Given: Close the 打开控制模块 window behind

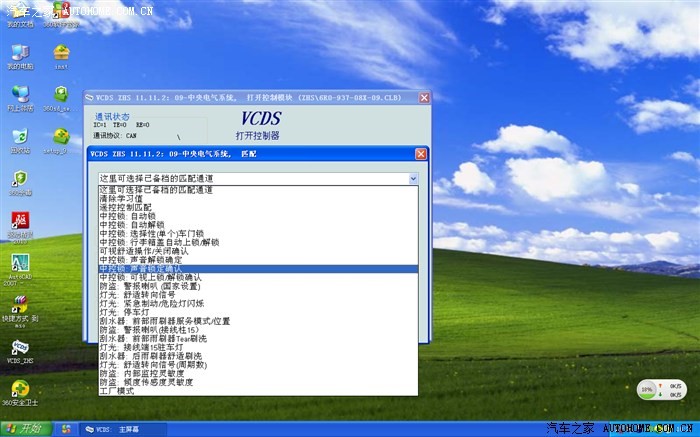Looking at the screenshot, I should pyautogui.click(x=424, y=97).
